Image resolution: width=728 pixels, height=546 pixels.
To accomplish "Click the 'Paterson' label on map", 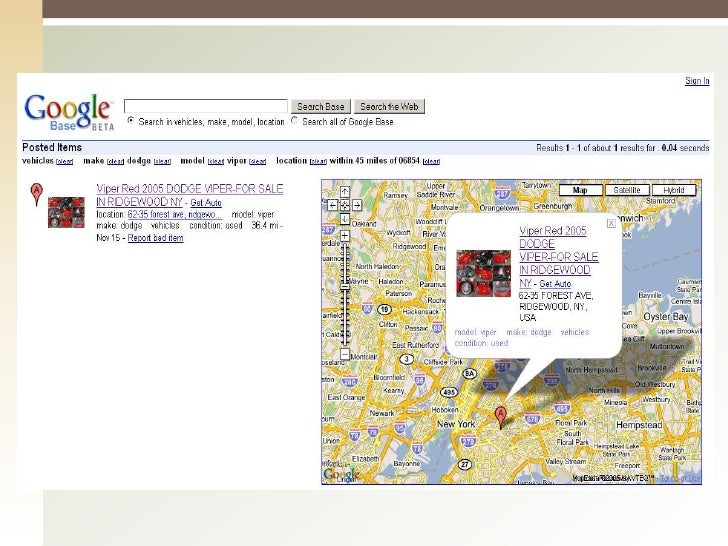I will [398, 293].
